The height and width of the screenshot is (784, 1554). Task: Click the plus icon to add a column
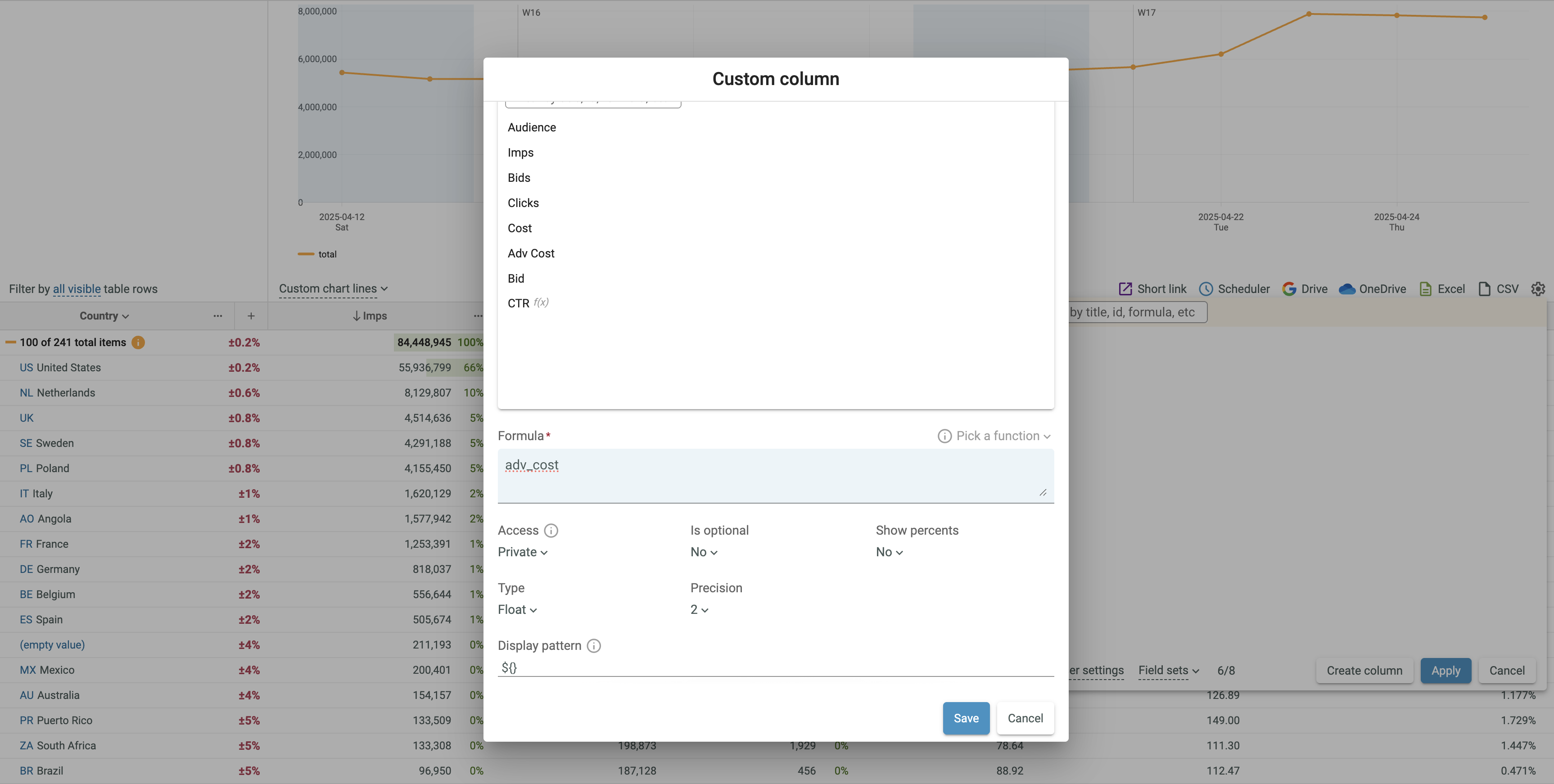[251, 316]
